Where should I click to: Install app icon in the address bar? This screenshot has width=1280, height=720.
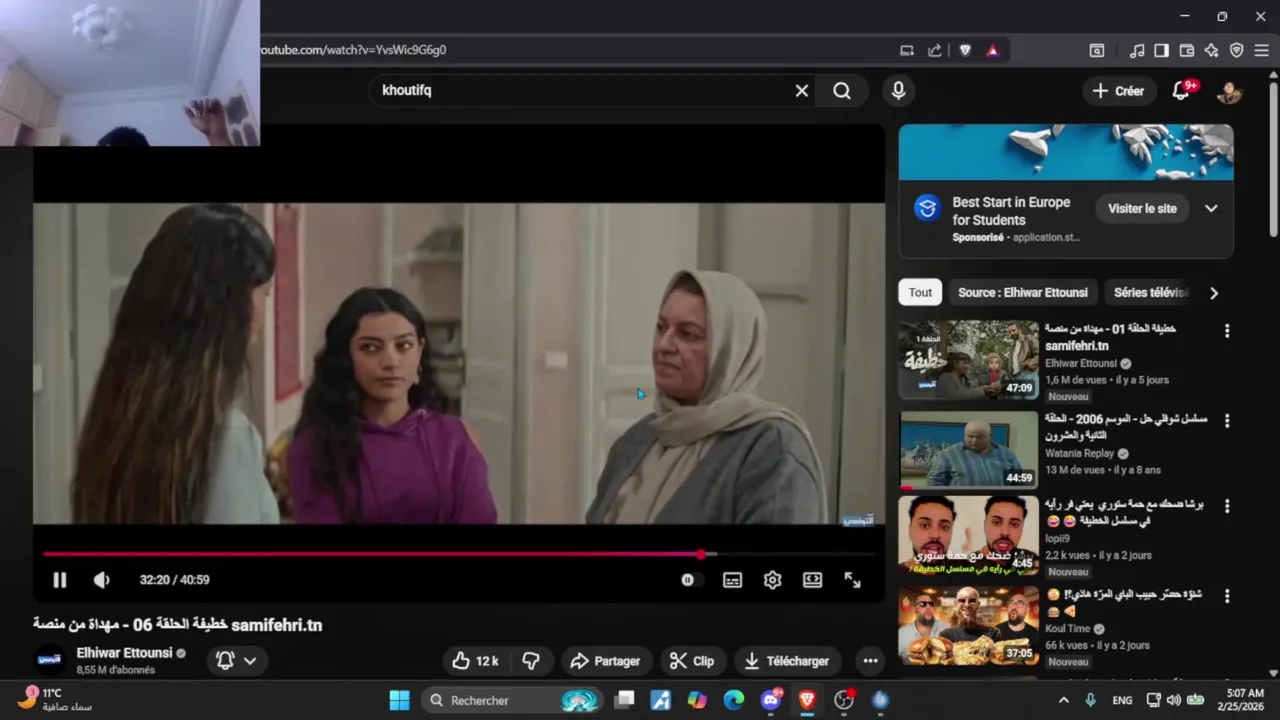(x=907, y=50)
